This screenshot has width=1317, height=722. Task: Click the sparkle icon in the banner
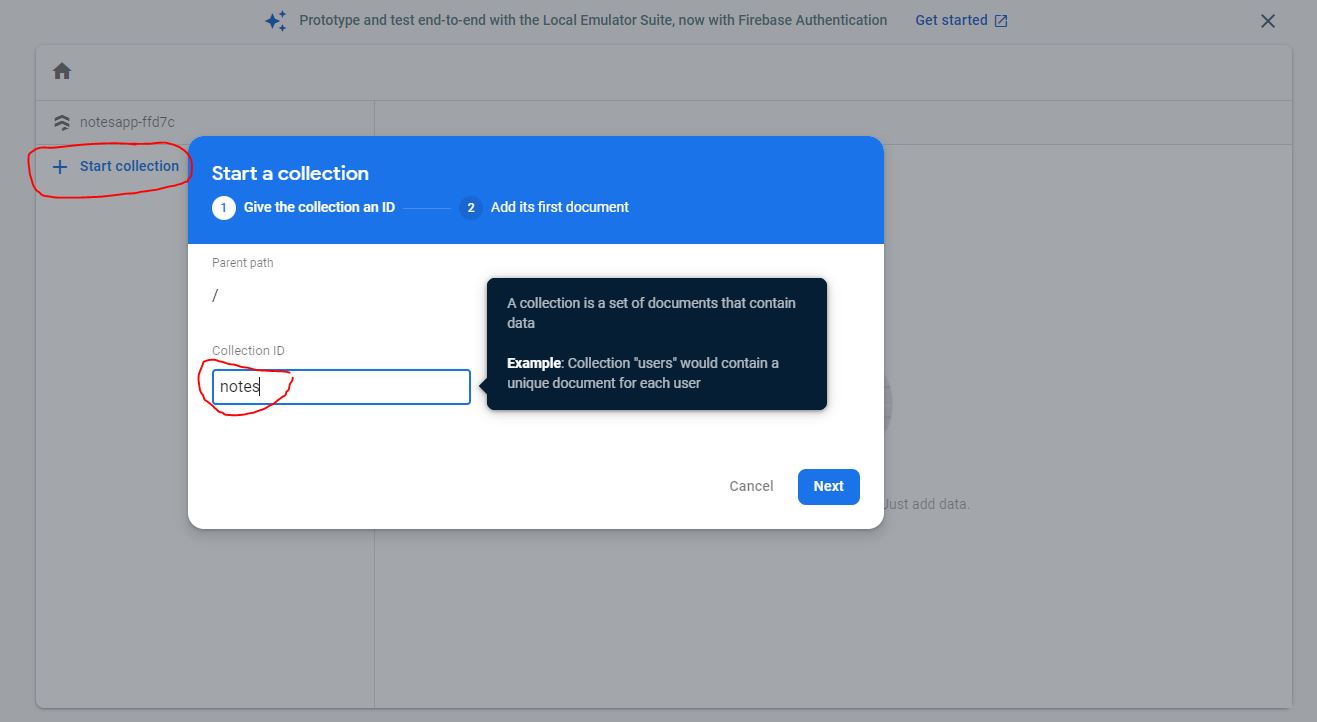(x=275, y=19)
